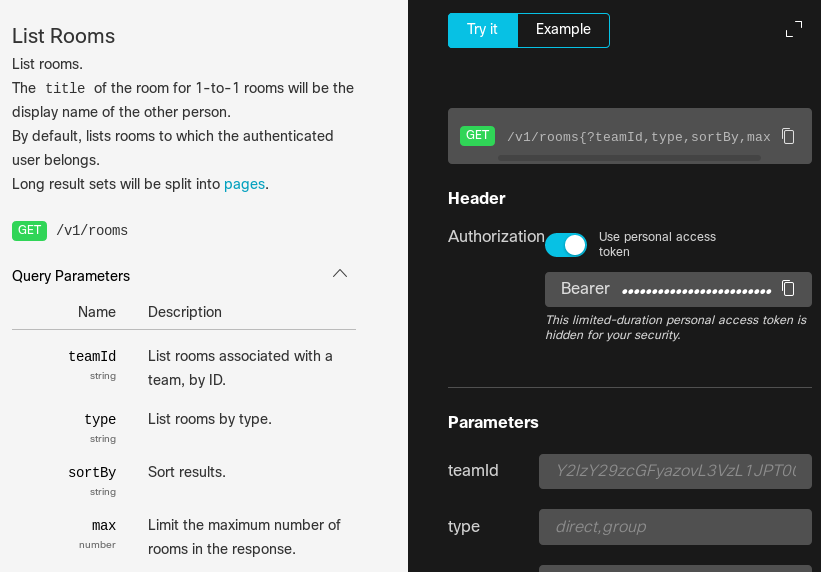Open the pages link
This screenshot has height=572, width=821.
(x=244, y=184)
